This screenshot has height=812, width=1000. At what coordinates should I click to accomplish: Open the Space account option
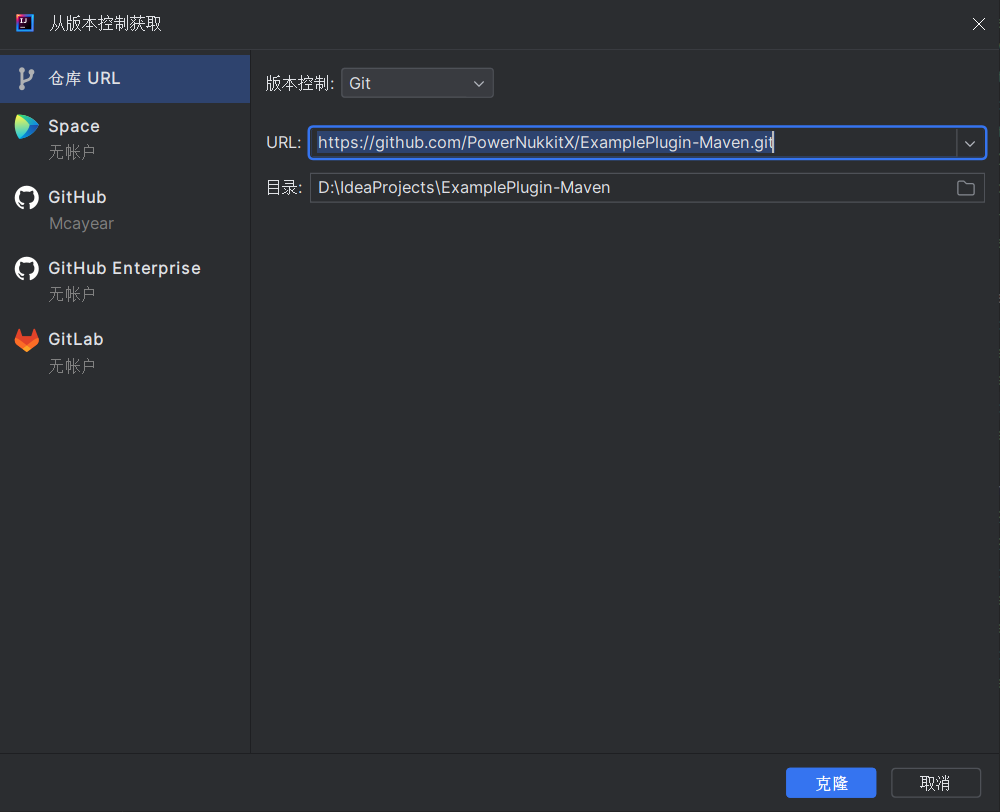tap(125, 138)
